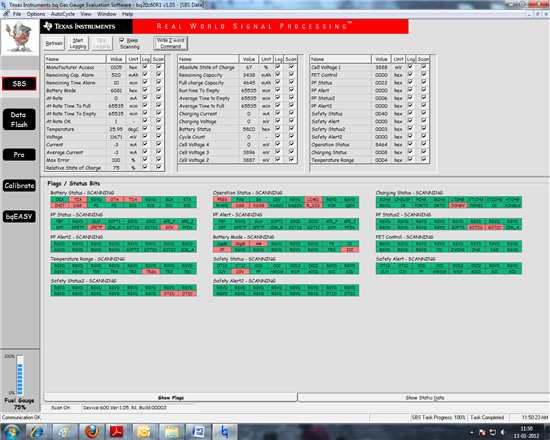
Task: Select the Cell Voltage 1 value 3888
Action: (381, 67)
